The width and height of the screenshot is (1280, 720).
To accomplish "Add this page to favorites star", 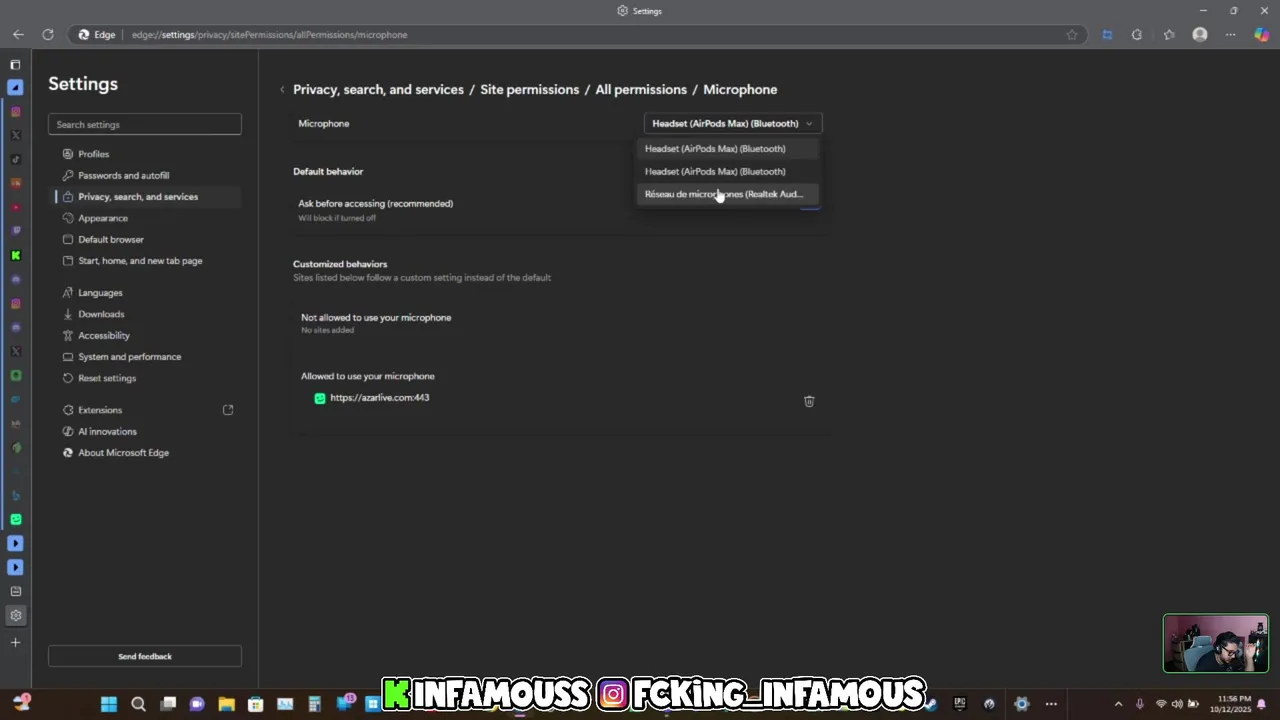I will click(x=1072, y=34).
